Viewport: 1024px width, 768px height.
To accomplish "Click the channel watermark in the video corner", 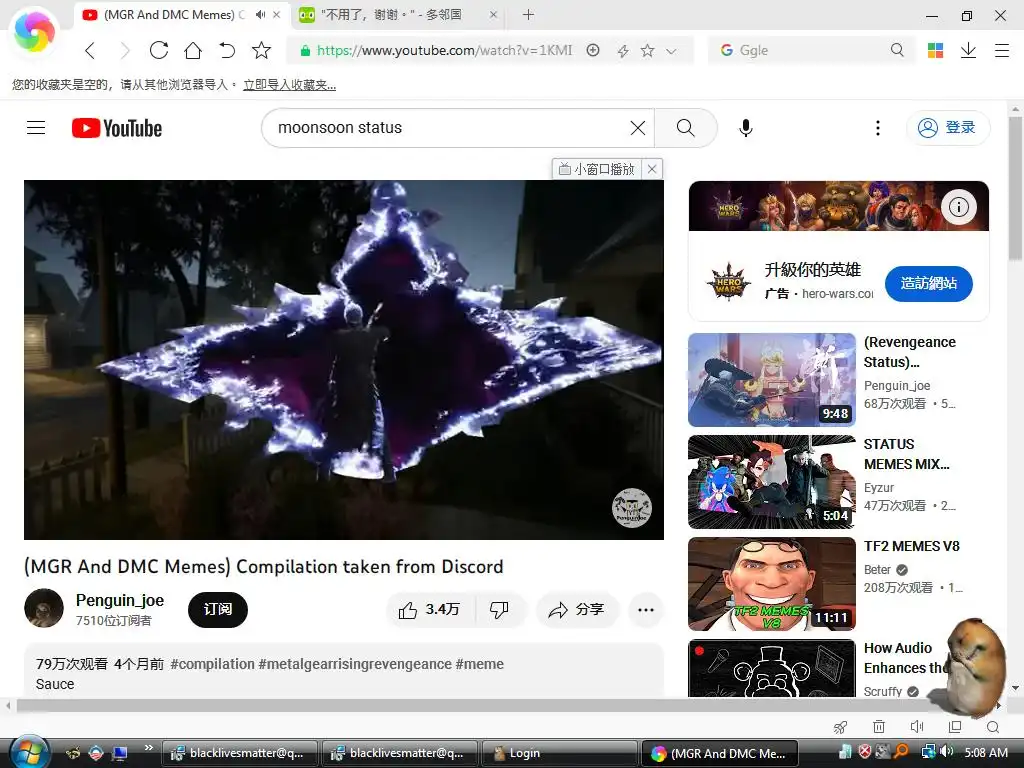I will [x=632, y=507].
